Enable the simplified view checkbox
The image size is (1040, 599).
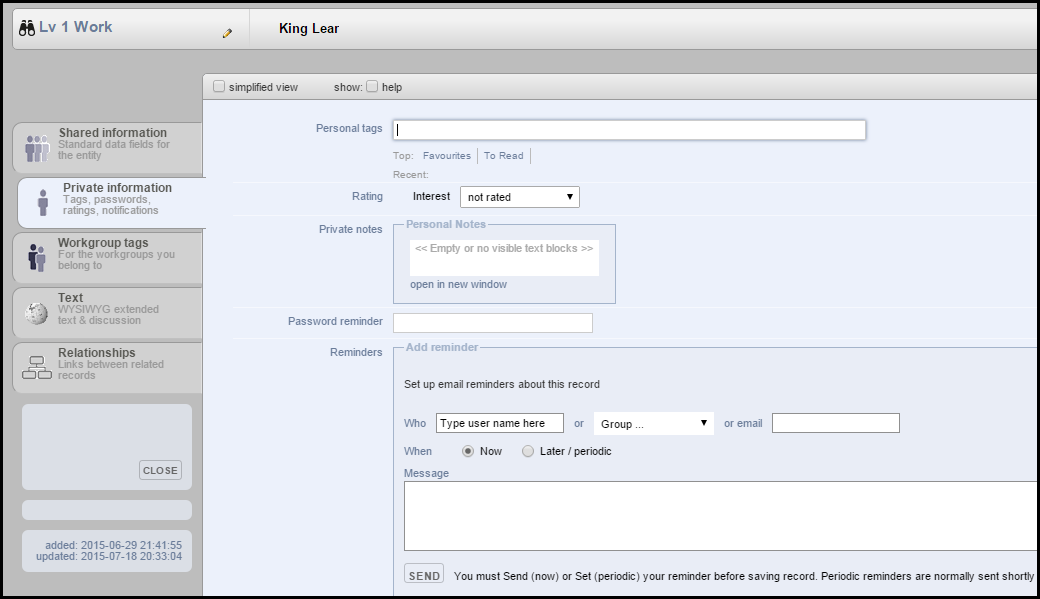pyautogui.click(x=219, y=86)
